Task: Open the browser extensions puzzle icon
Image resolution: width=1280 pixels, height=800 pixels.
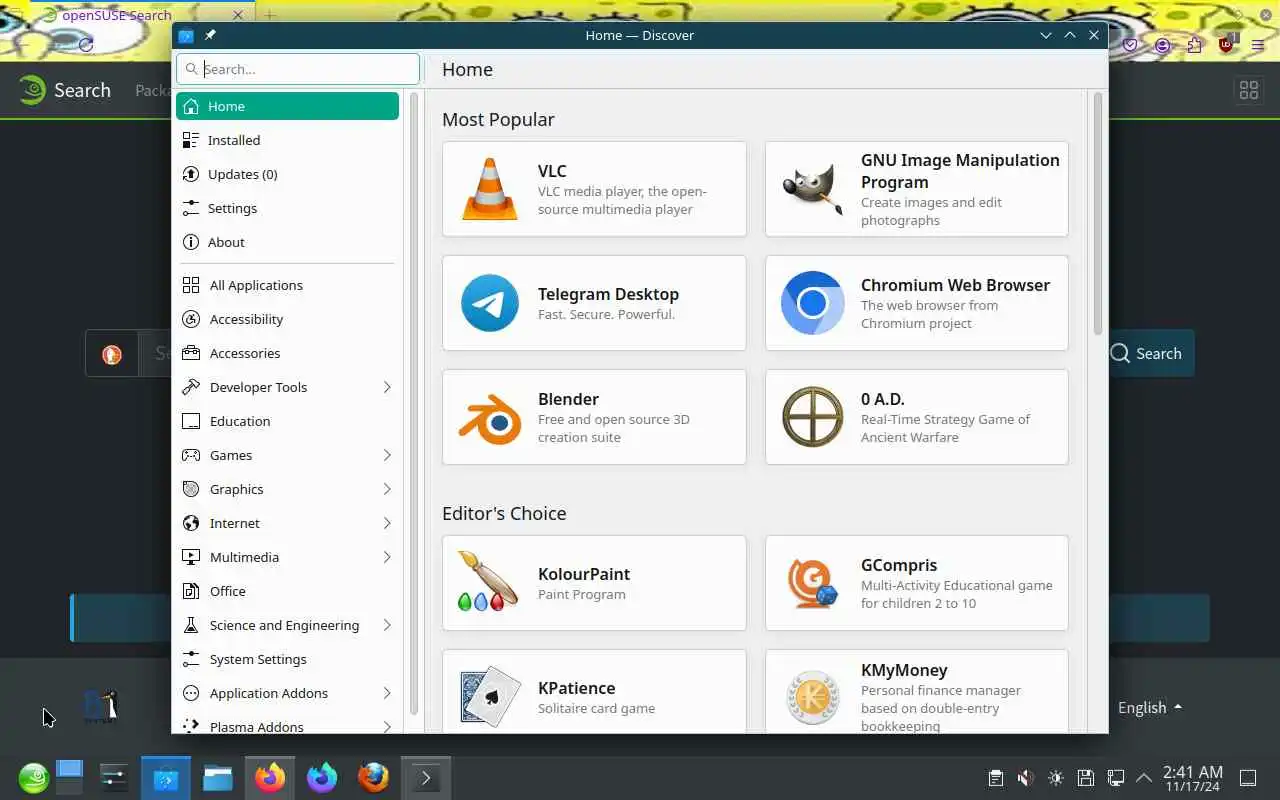Action: coord(1195,45)
